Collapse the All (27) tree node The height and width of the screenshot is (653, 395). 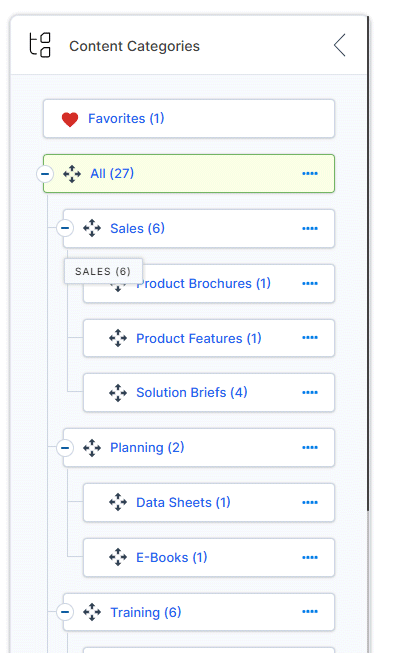pos(45,174)
